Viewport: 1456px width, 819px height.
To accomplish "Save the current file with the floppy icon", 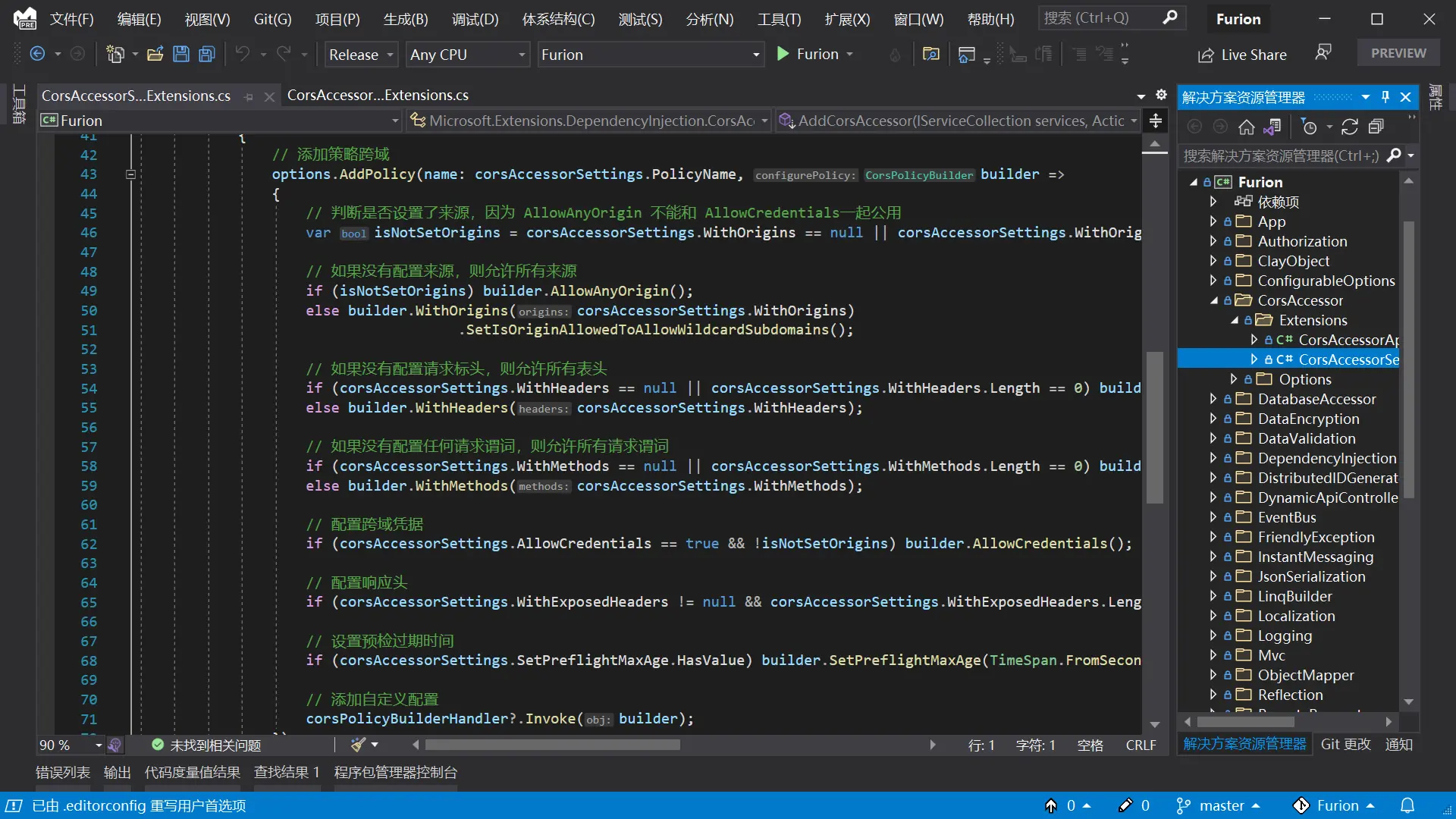I will click(x=180, y=54).
